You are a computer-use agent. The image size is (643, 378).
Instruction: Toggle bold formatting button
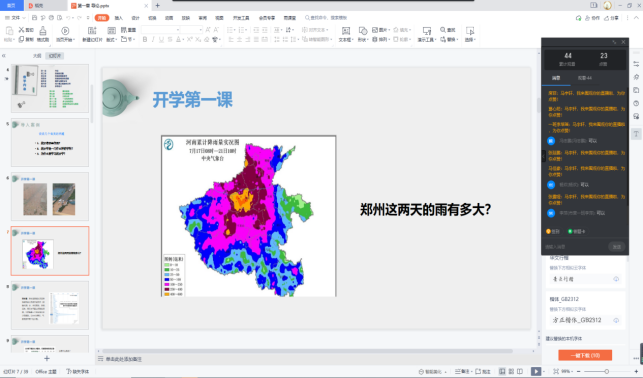click(x=145, y=39)
